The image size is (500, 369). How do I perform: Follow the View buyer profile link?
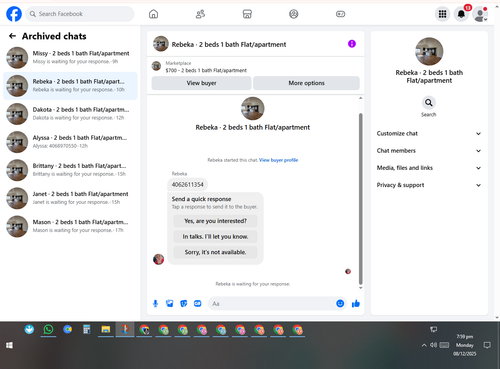point(278,160)
